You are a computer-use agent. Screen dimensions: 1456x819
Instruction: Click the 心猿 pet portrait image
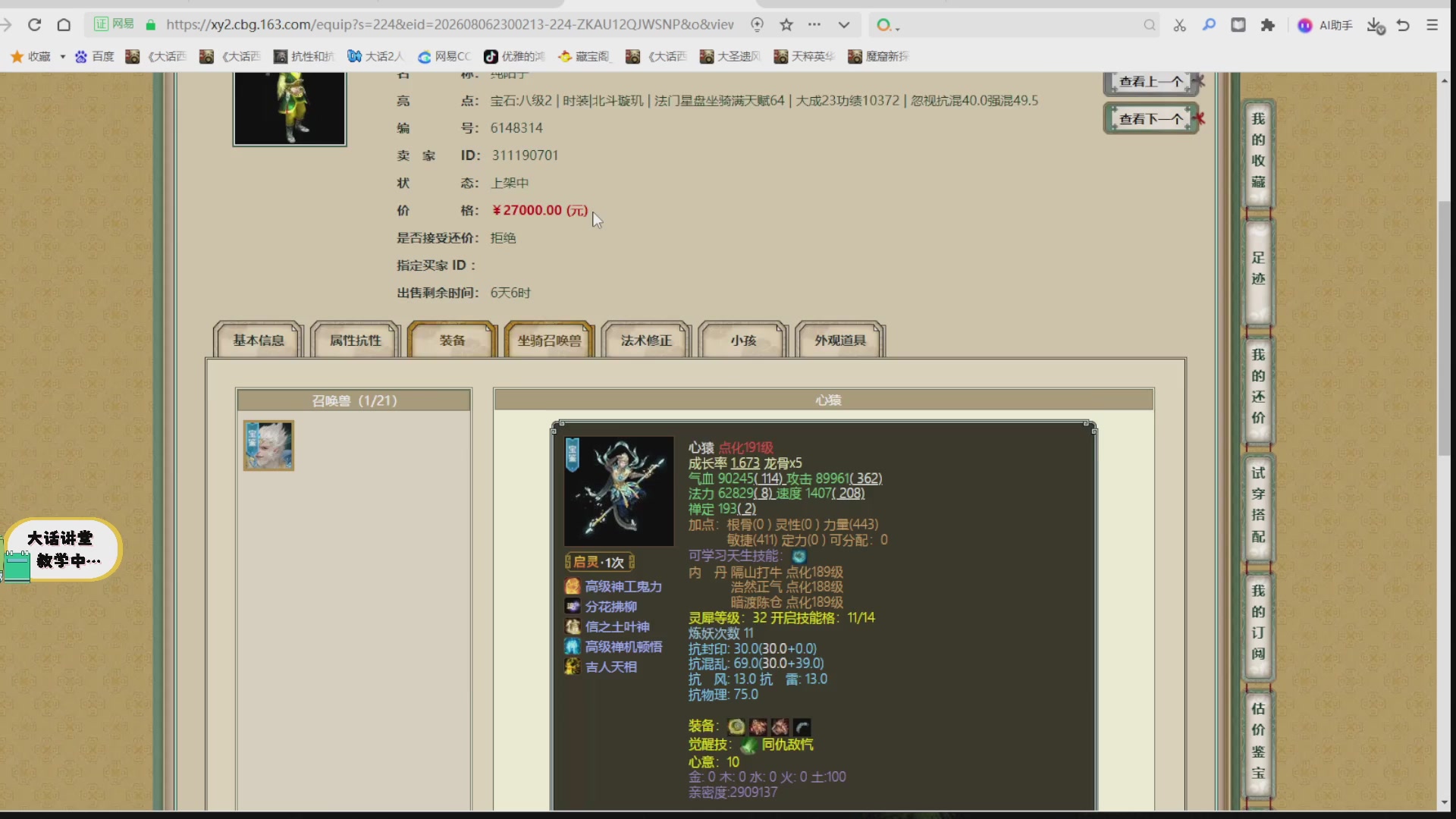[619, 491]
